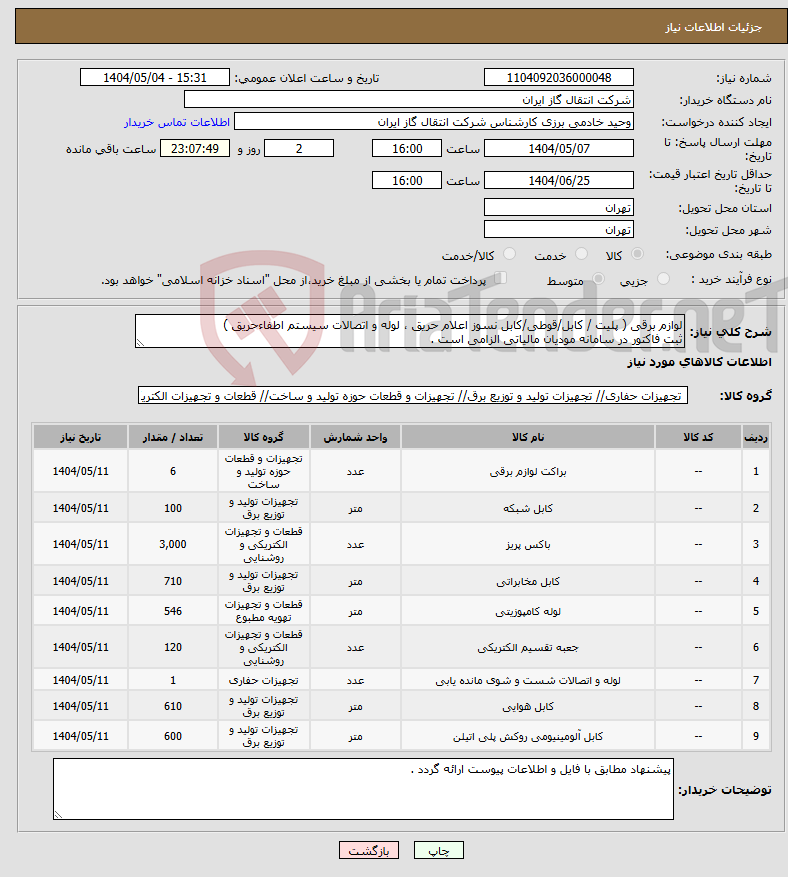This screenshot has width=788, height=877.
Task: Click the گروه کالا field
Action: coord(413,396)
